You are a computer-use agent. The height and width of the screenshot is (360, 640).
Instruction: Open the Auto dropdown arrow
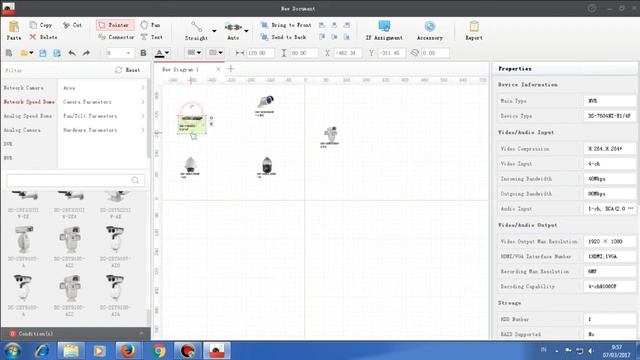coord(246,31)
